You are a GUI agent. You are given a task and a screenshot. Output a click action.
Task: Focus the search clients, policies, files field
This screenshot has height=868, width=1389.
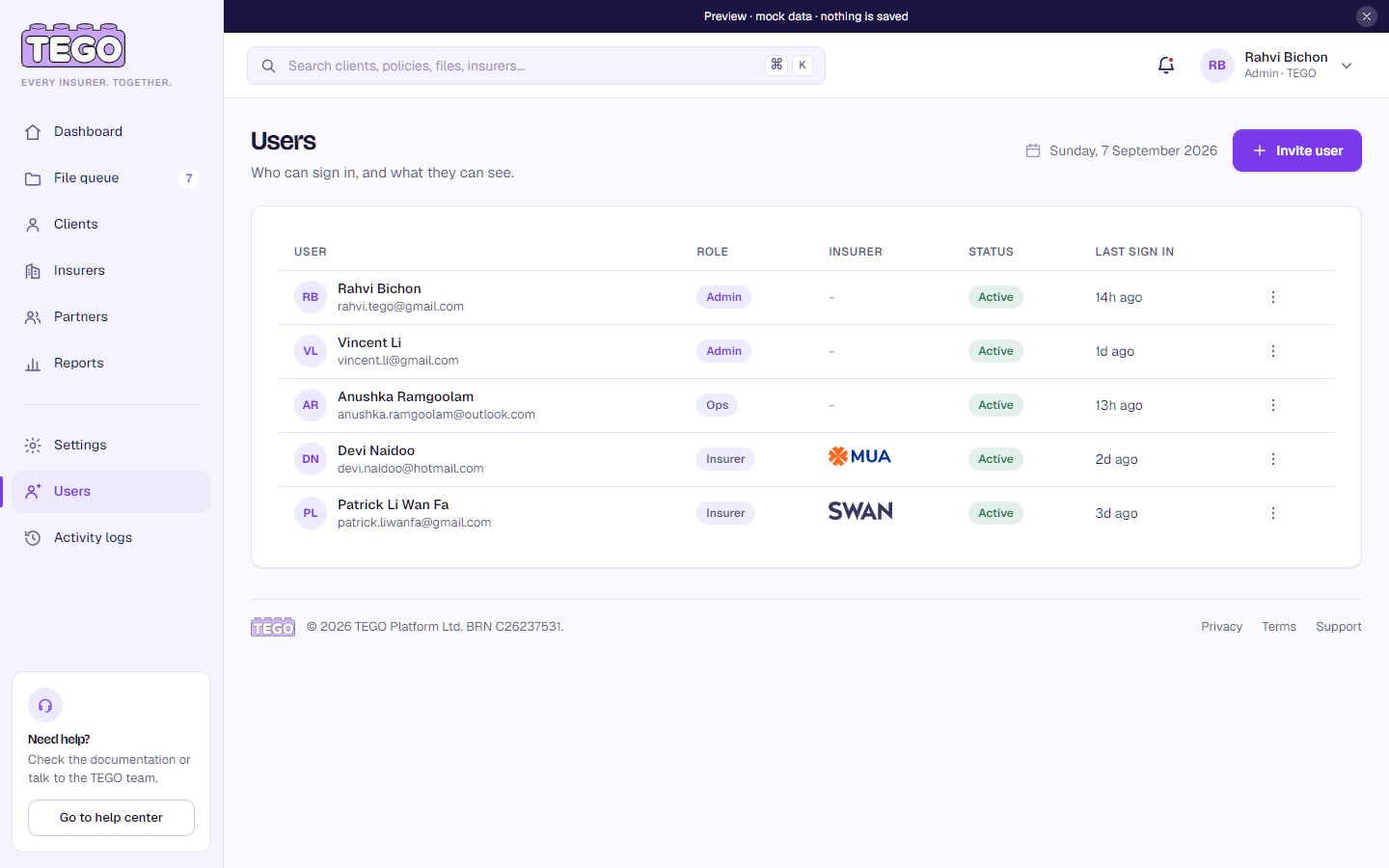click(x=536, y=66)
